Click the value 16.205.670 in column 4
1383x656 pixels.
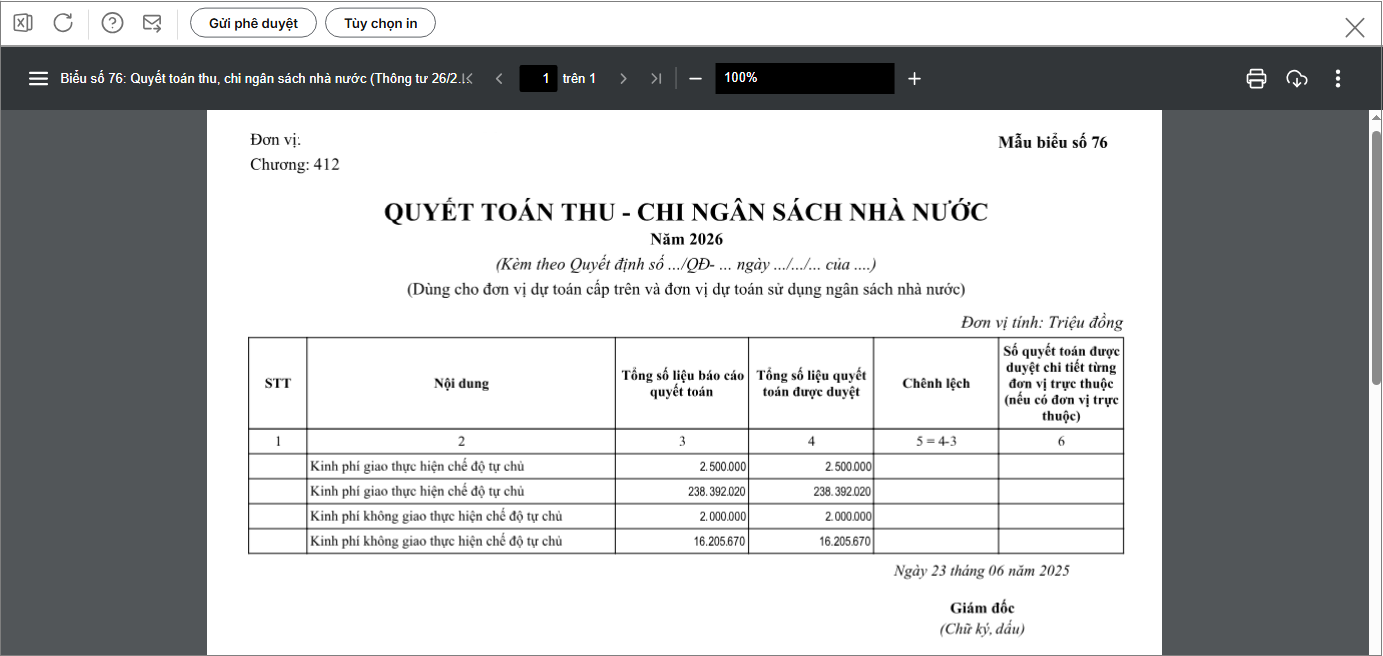(845, 541)
